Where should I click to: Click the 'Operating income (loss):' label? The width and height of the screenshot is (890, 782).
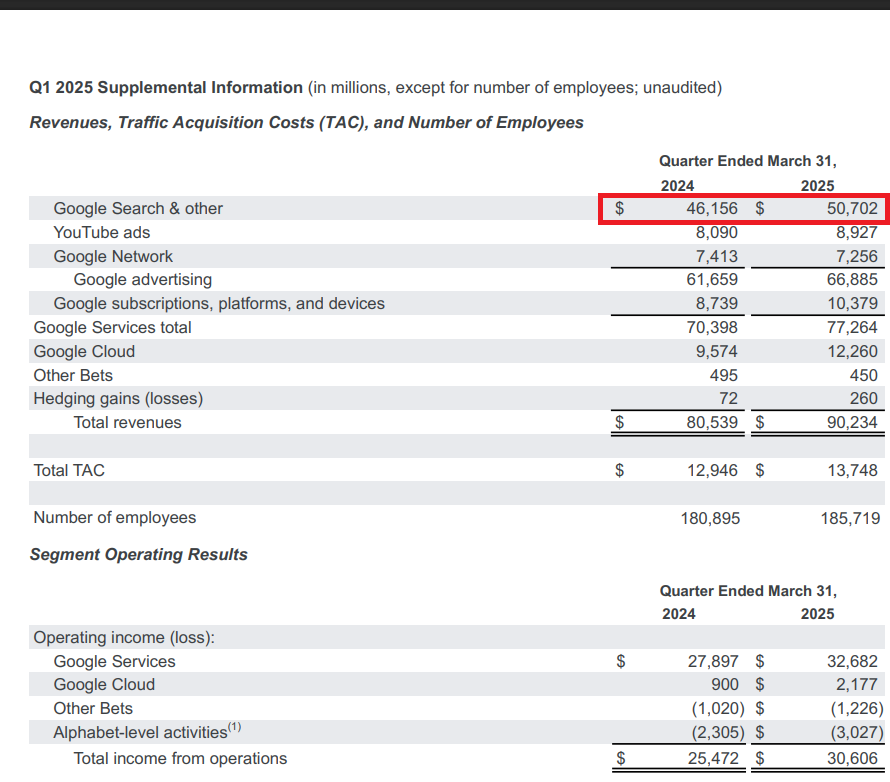(x=124, y=637)
